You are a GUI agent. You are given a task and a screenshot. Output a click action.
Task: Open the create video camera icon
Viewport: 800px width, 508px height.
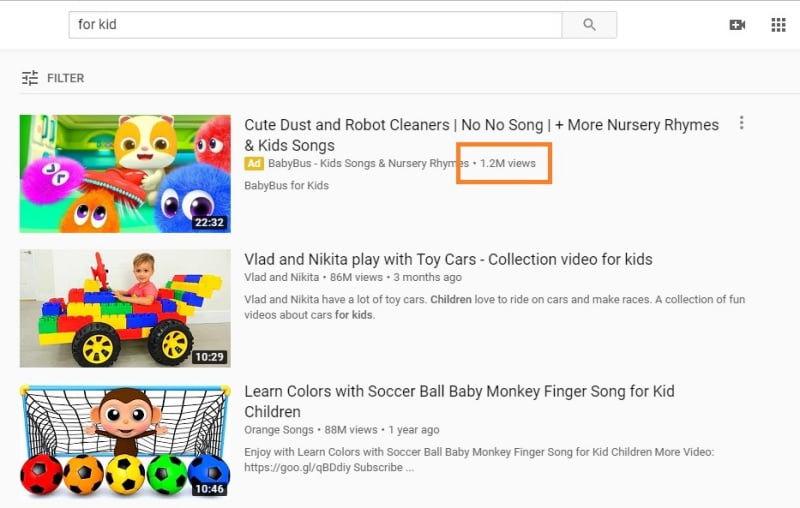tap(738, 25)
